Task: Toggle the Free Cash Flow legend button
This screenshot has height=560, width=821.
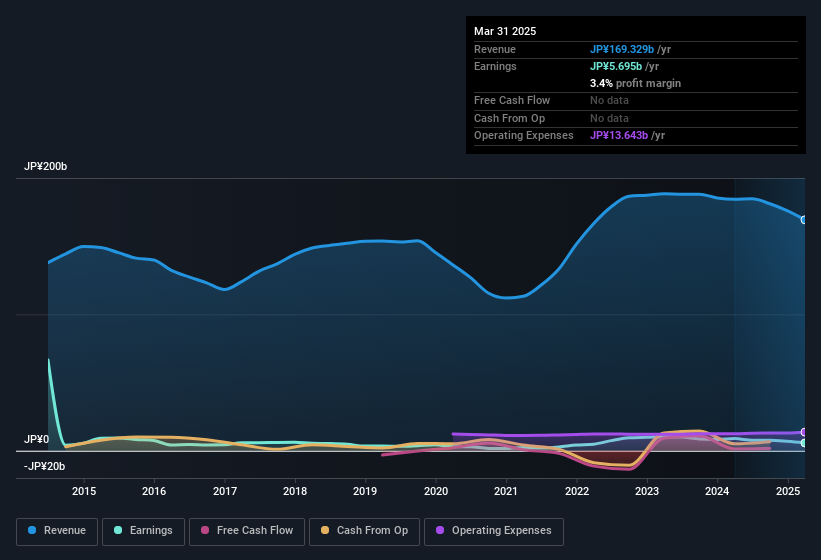Action: coord(247,531)
